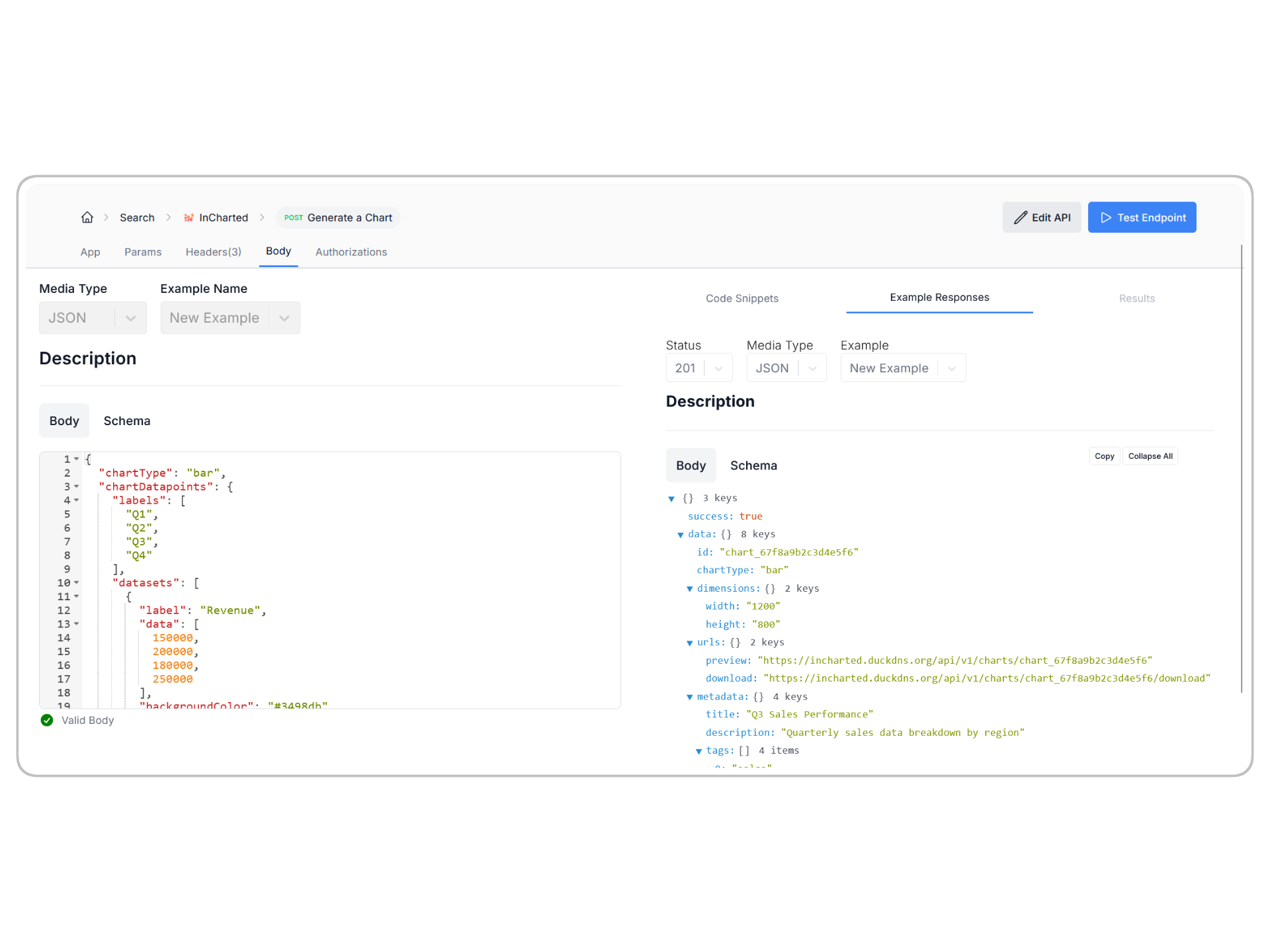The width and height of the screenshot is (1270, 952).
Task: Open the Status 201 dropdown
Action: coord(698,368)
